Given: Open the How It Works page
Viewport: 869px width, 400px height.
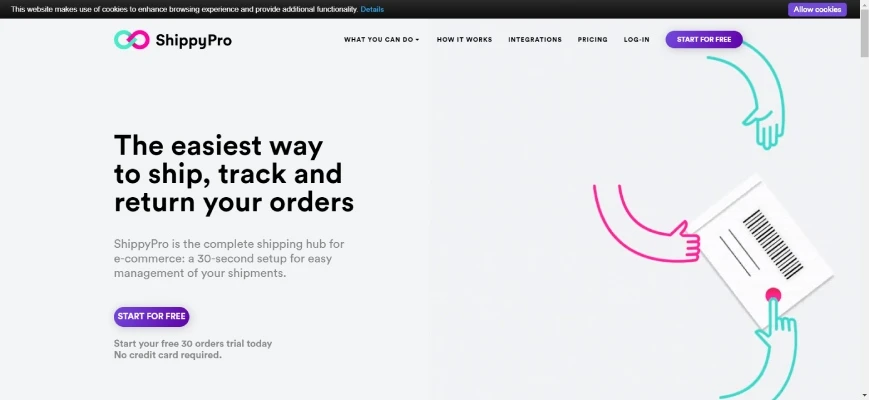Looking at the screenshot, I should point(464,39).
